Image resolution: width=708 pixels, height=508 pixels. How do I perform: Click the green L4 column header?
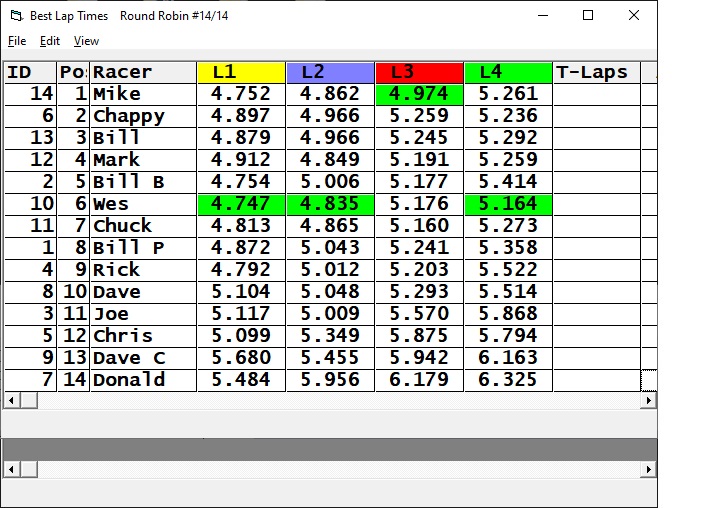pos(508,72)
